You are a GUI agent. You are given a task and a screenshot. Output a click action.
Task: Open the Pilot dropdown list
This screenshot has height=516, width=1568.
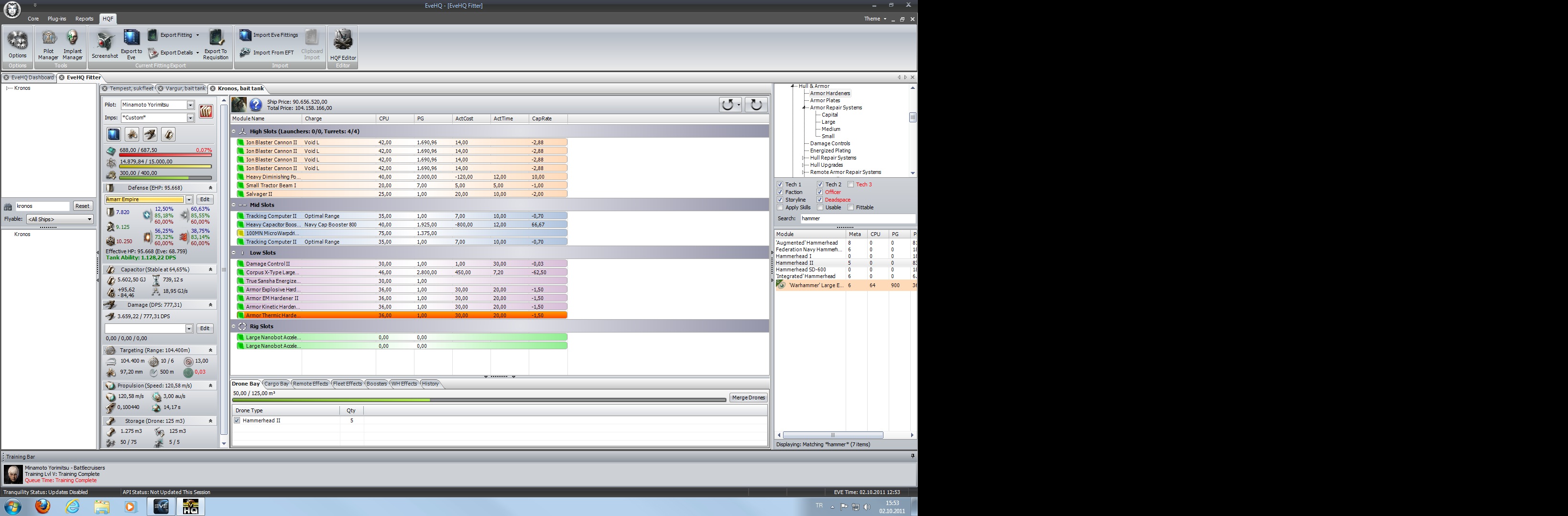(x=190, y=105)
